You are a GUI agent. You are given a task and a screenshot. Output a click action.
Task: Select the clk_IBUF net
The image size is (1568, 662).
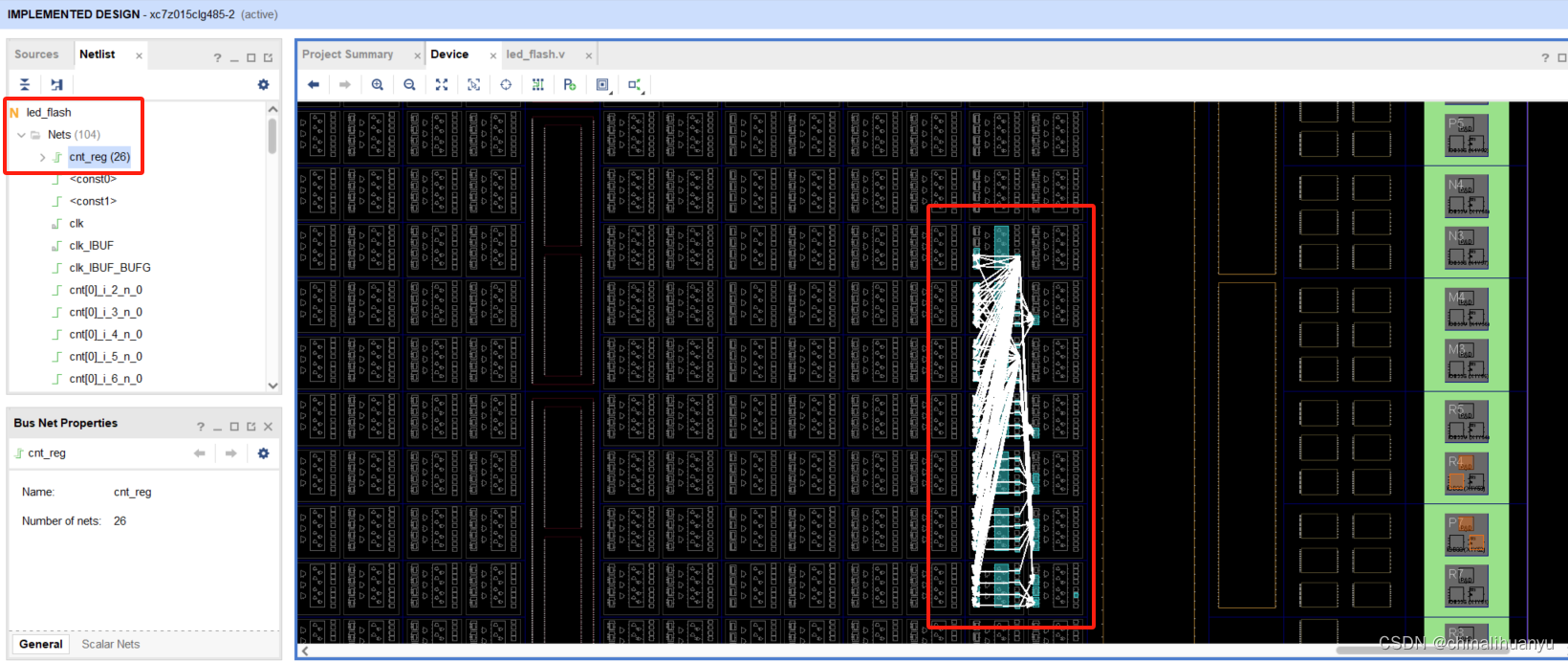click(91, 246)
